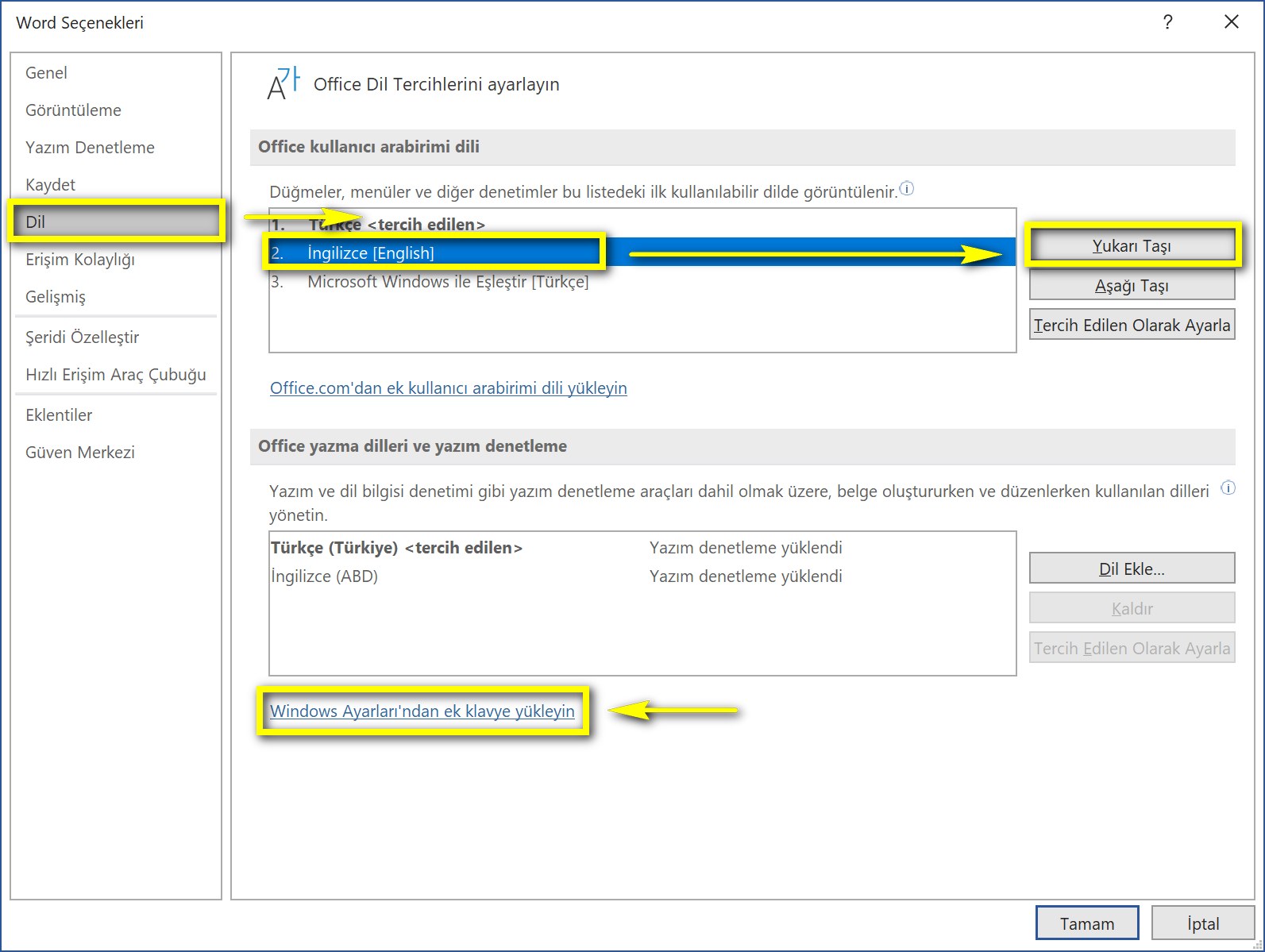Click info icon beside interface language description

coord(907,189)
